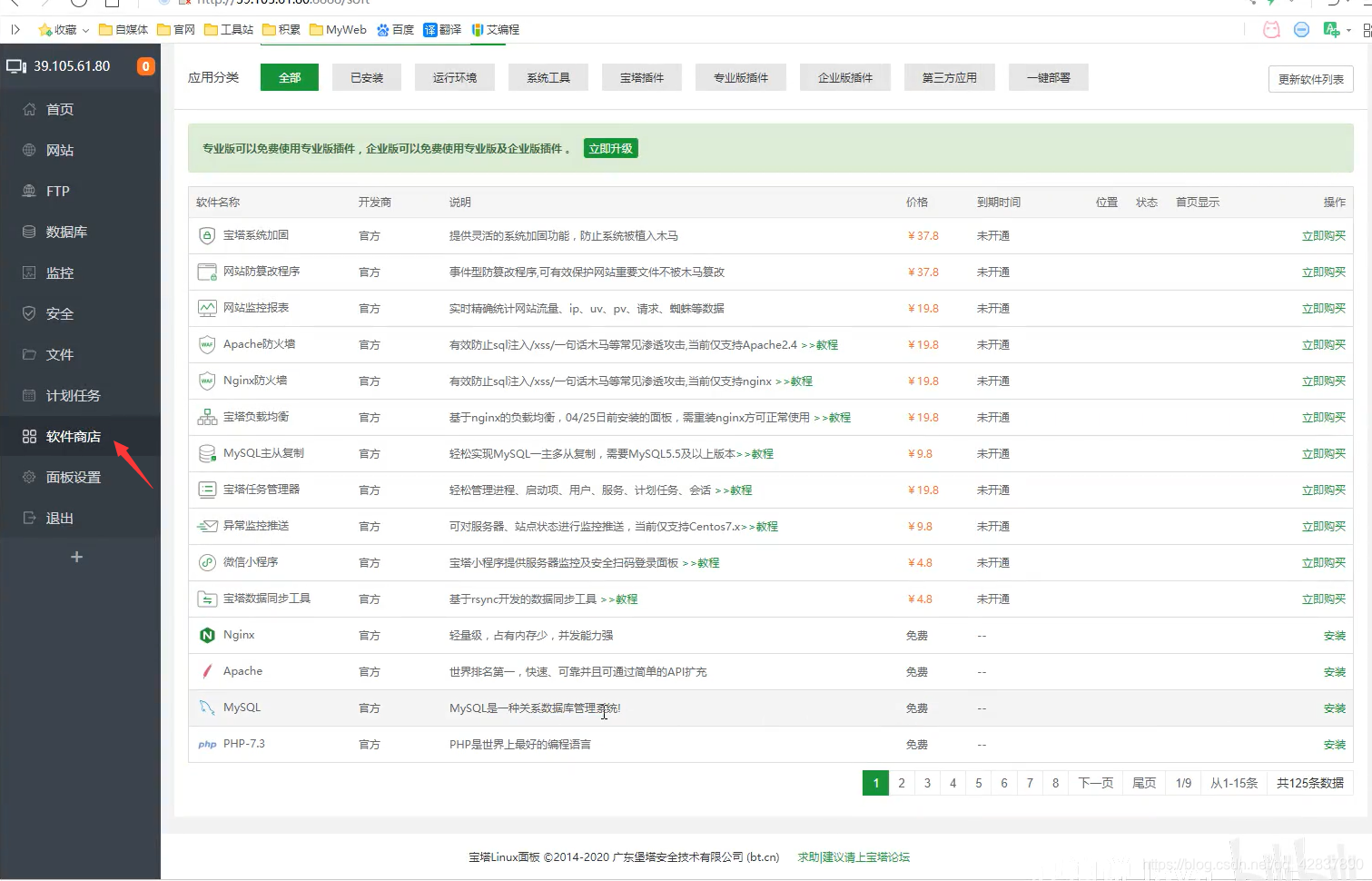Click 安装 link for PHP-7.3
Viewport: 1372px width, 881px height.
1335,744
